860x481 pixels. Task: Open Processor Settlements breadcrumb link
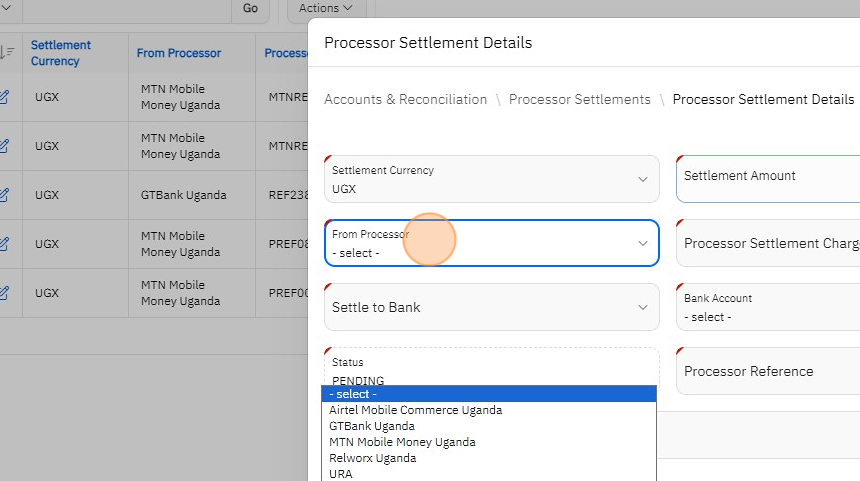(x=579, y=100)
